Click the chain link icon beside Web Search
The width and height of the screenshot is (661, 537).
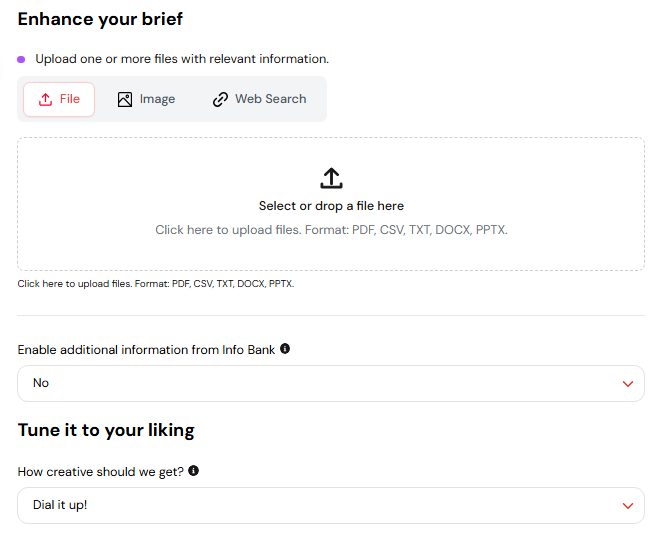click(220, 99)
